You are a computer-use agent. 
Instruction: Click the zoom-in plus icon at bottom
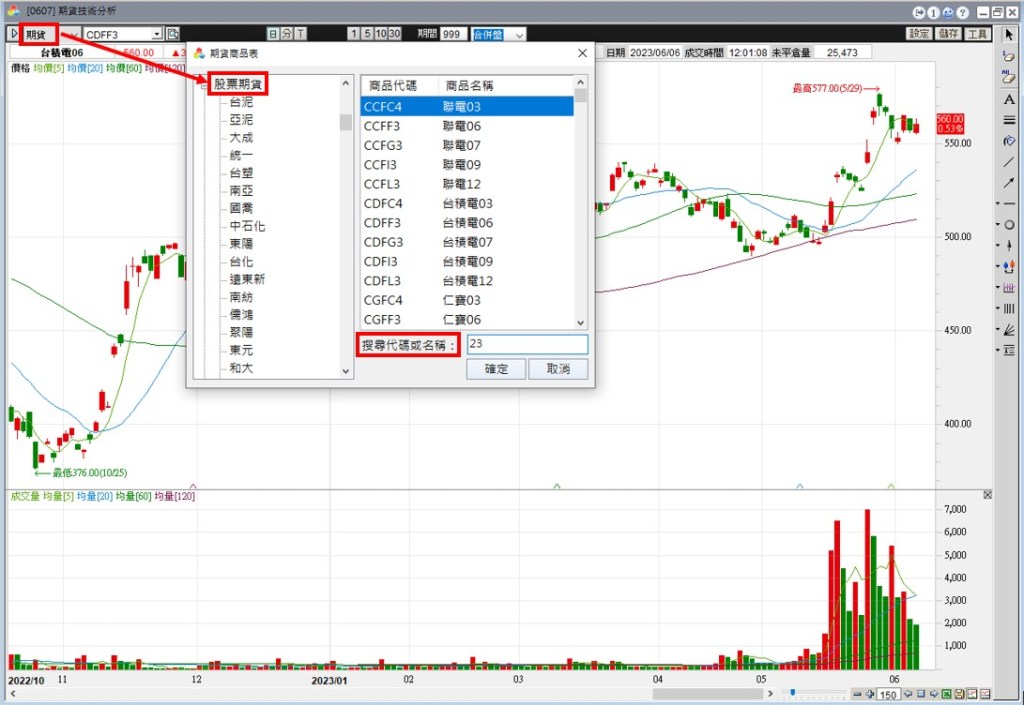[x=871, y=694]
